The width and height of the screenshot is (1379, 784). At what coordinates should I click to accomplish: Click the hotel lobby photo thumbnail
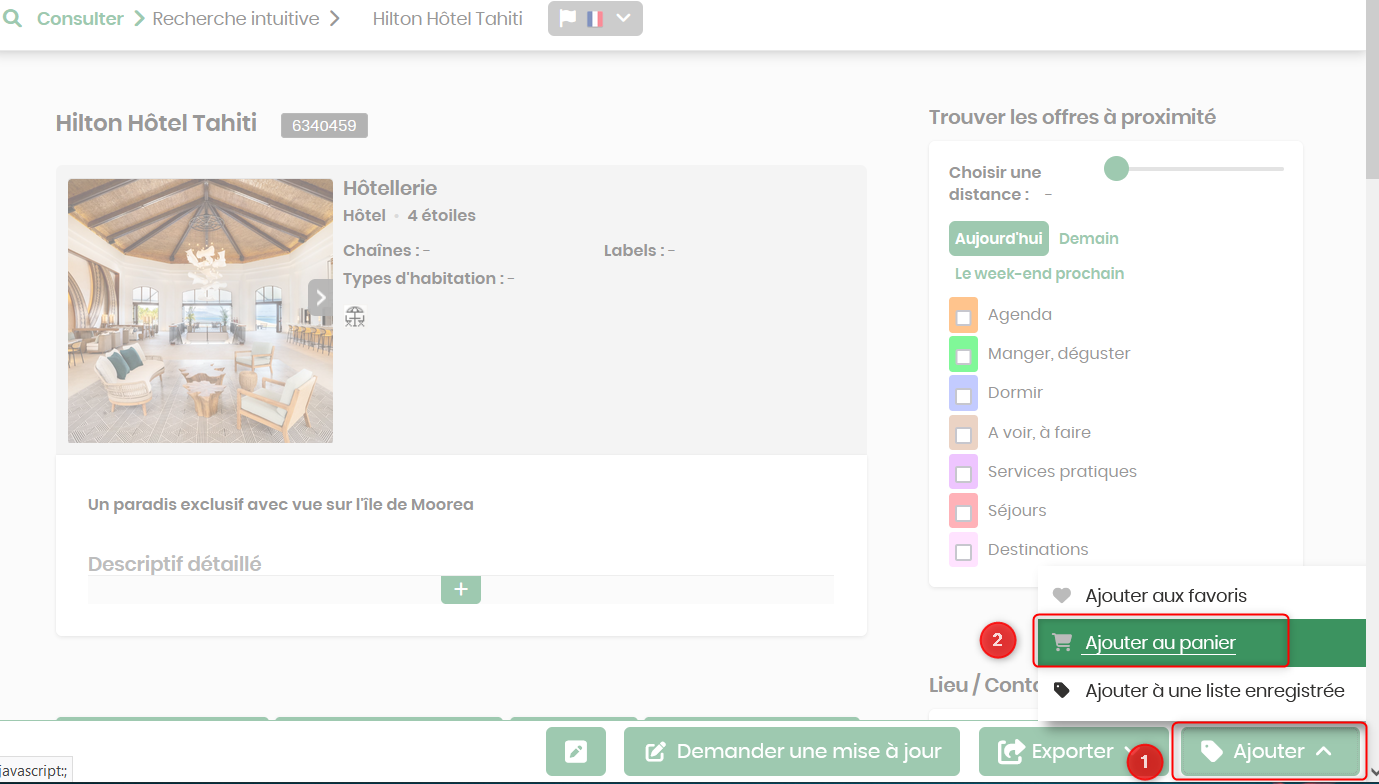(200, 311)
